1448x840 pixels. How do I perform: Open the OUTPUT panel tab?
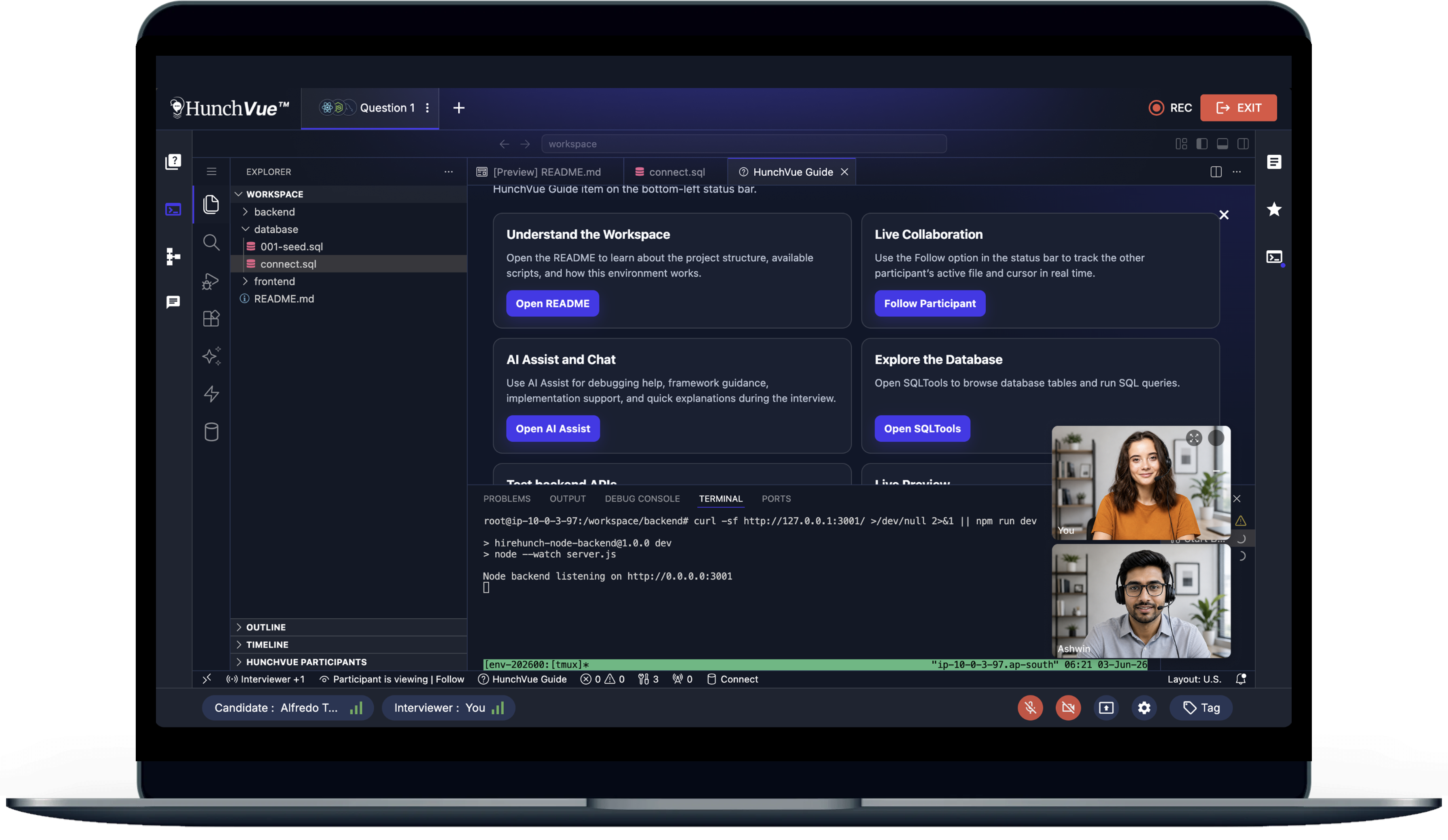tap(567, 498)
